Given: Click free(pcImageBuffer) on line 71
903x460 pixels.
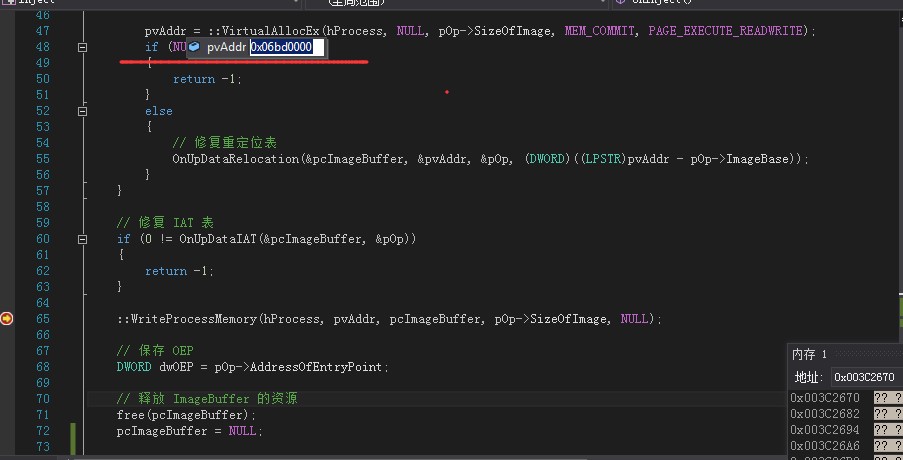Looking at the screenshot, I should tap(187, 415).
